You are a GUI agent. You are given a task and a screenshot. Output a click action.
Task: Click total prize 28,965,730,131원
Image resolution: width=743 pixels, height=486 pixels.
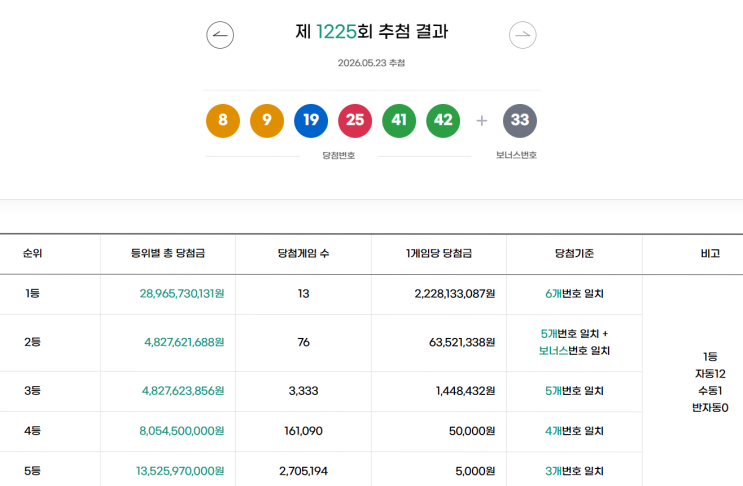tap(181, 294)
